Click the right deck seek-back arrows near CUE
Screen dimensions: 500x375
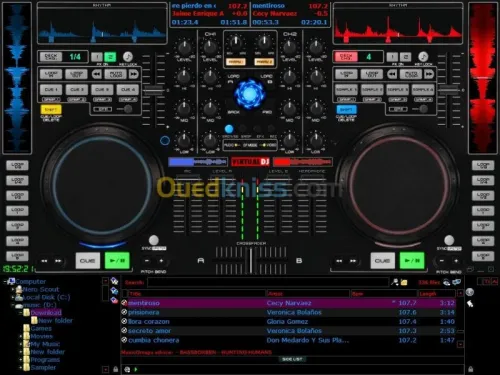click(x=339, y=261)
